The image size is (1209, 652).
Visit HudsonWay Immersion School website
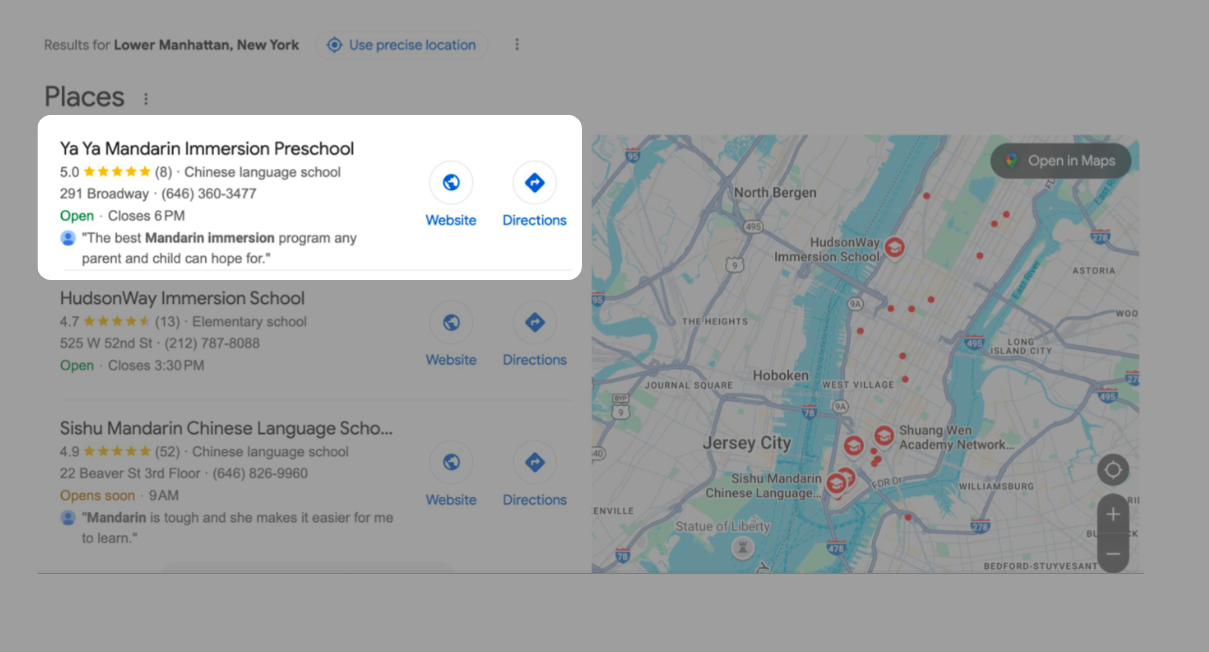click(x=451, y=336)
